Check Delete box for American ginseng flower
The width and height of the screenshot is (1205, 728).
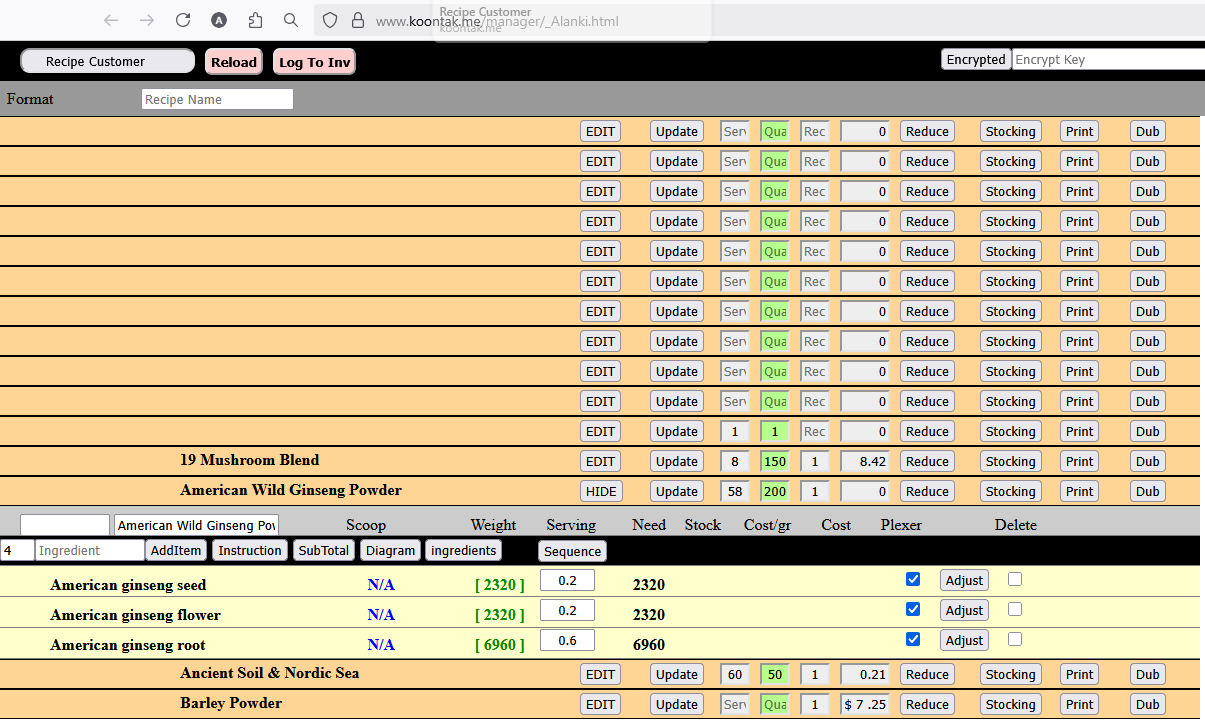click(x=1015, y=609)
